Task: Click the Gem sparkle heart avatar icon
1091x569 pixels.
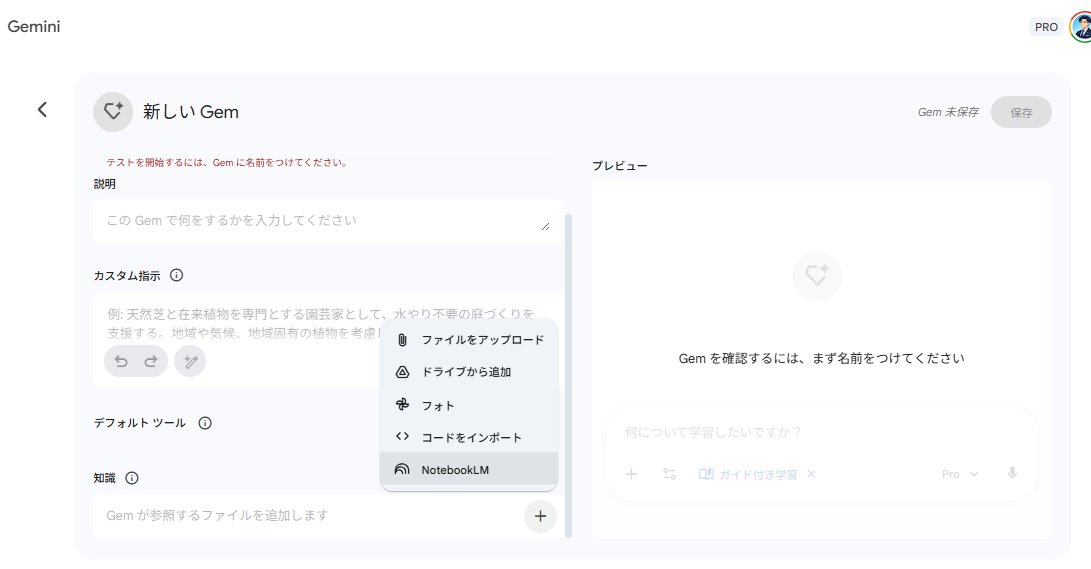Action: 113,112
